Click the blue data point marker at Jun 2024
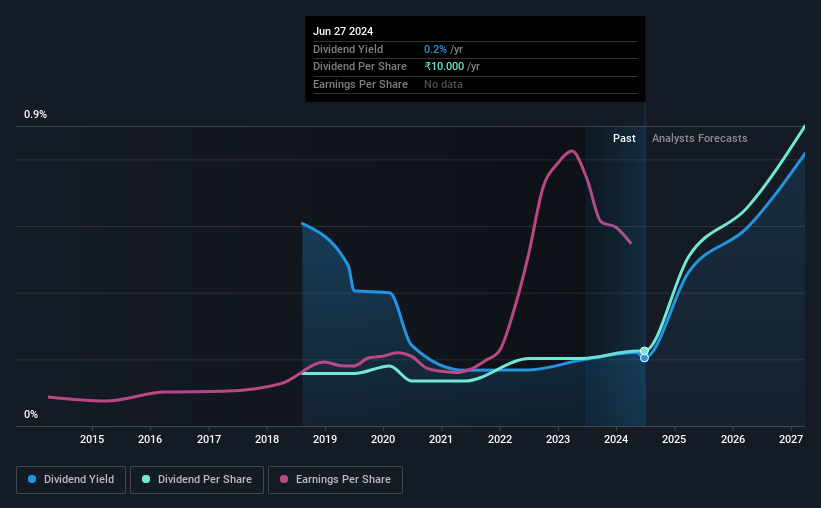This screenshot has height=508, width=821. (x=645, y=358)
